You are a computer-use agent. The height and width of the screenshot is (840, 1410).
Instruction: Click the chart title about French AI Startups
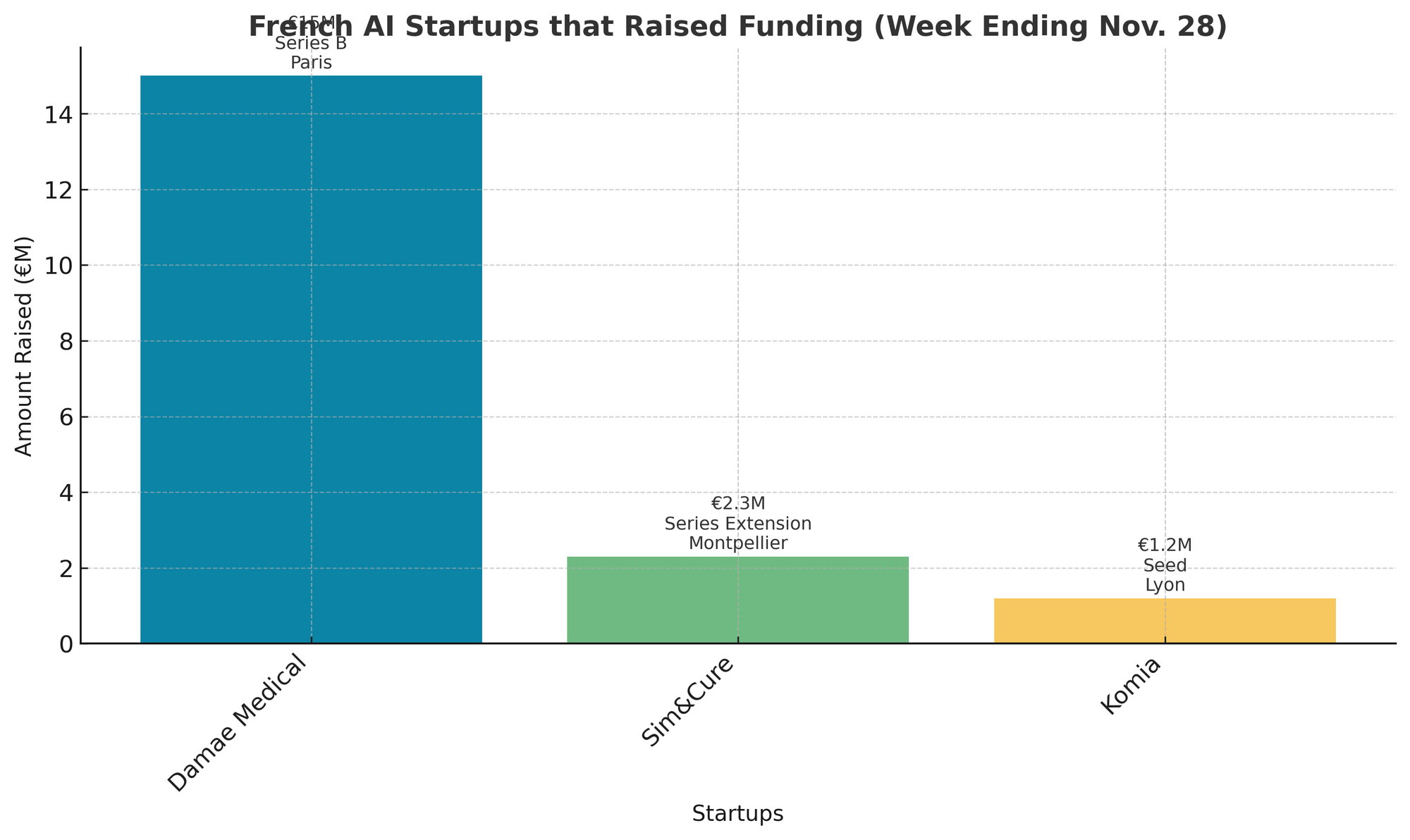click(x=737, y=27)
